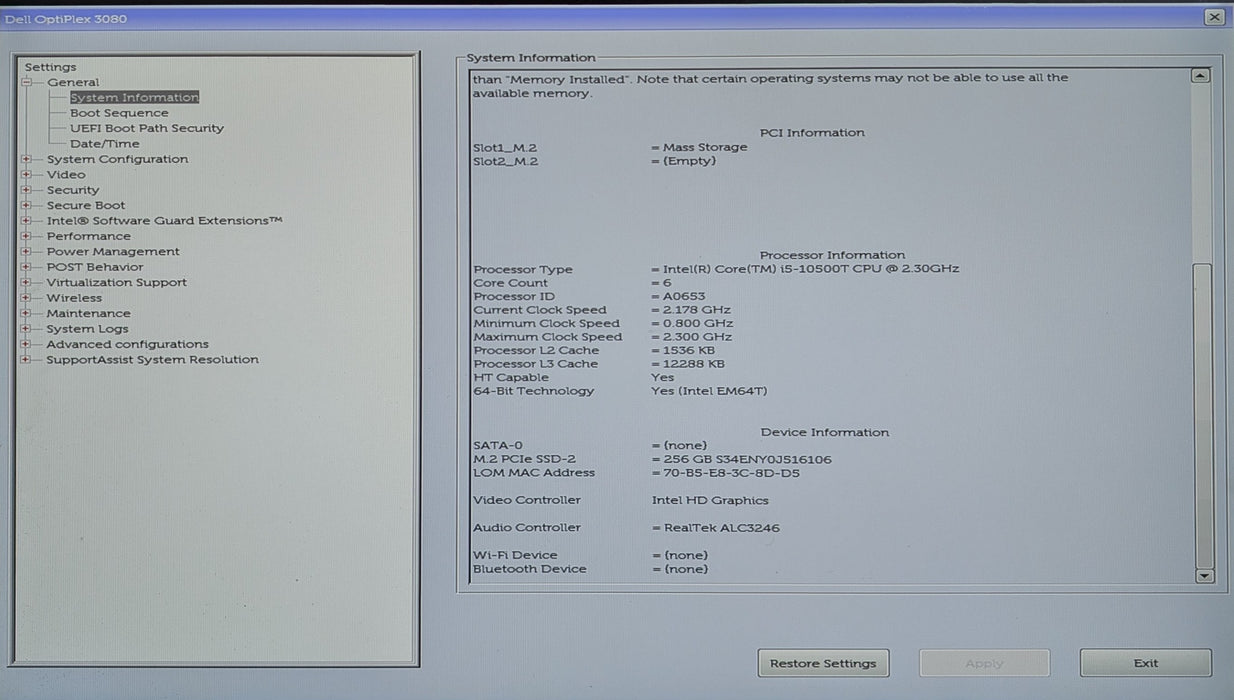Collapse the General tree node
The width and height of the screenshot is (1234, 700).
point(26,82)
